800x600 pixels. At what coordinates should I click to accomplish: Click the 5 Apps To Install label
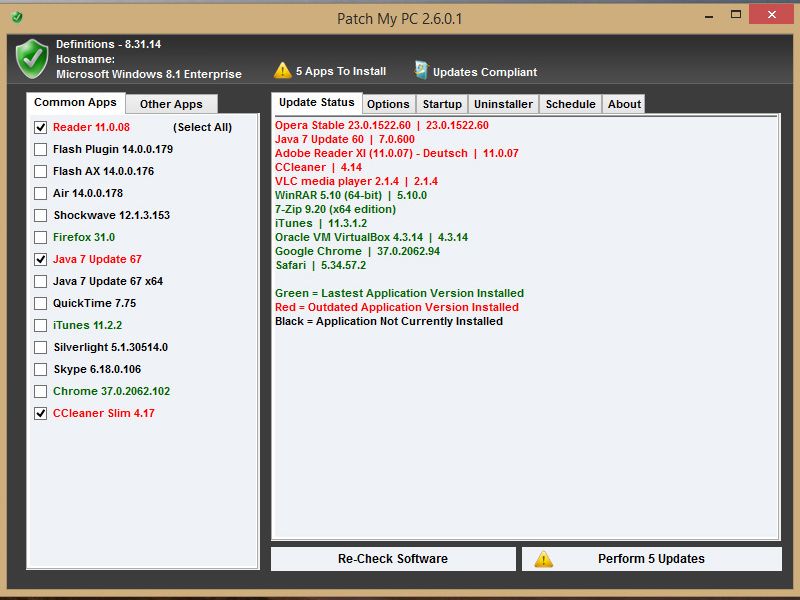pos(341,71)
